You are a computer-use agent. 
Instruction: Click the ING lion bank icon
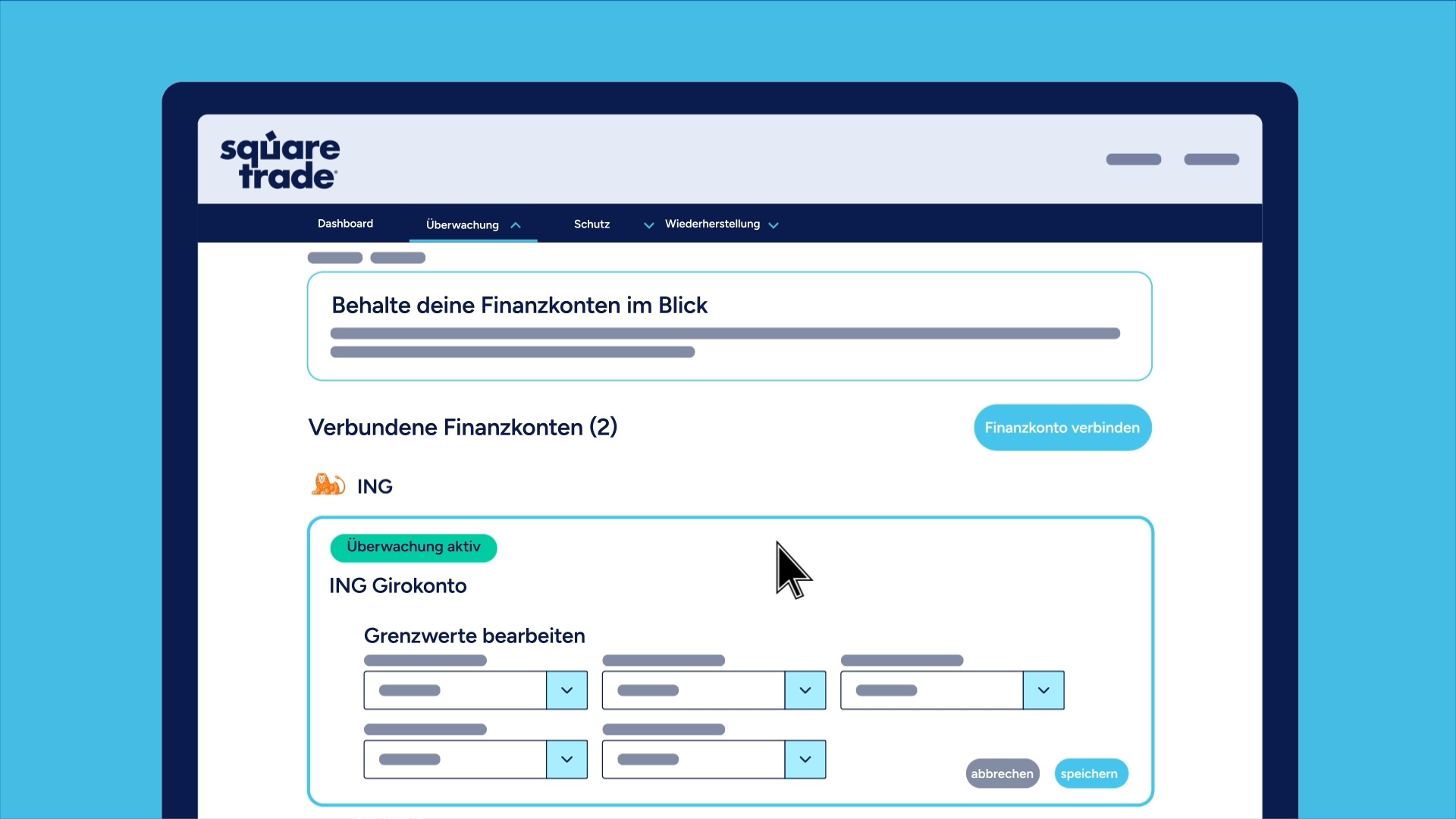[328, 485]
